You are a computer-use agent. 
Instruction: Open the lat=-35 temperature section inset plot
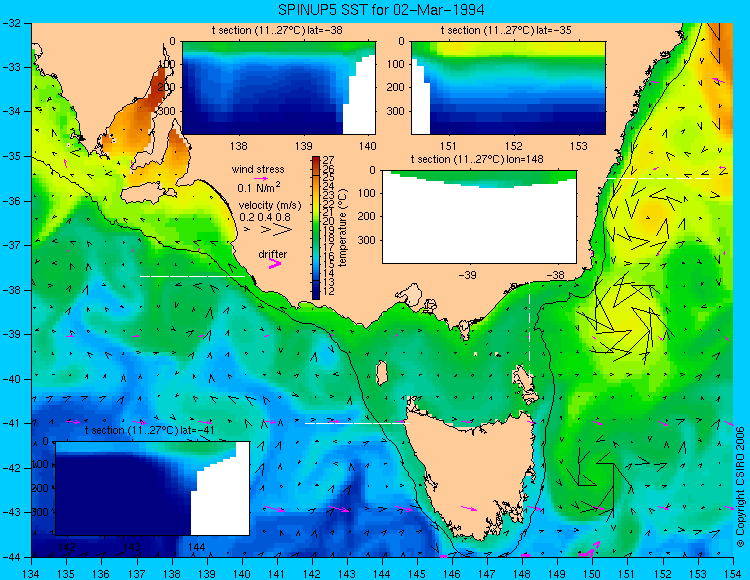tap(508, 88)
